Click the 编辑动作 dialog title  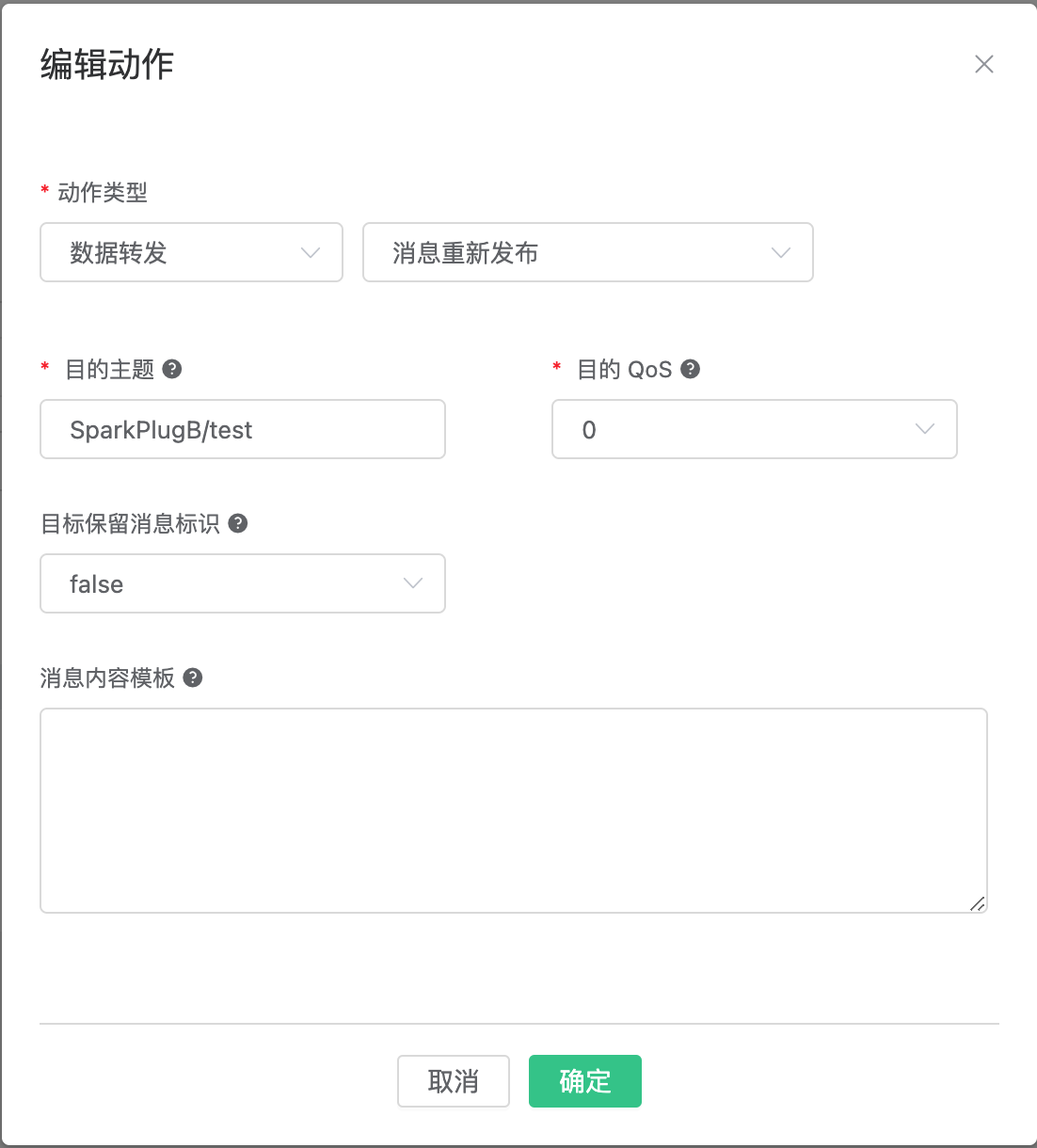tap(107, 65)
